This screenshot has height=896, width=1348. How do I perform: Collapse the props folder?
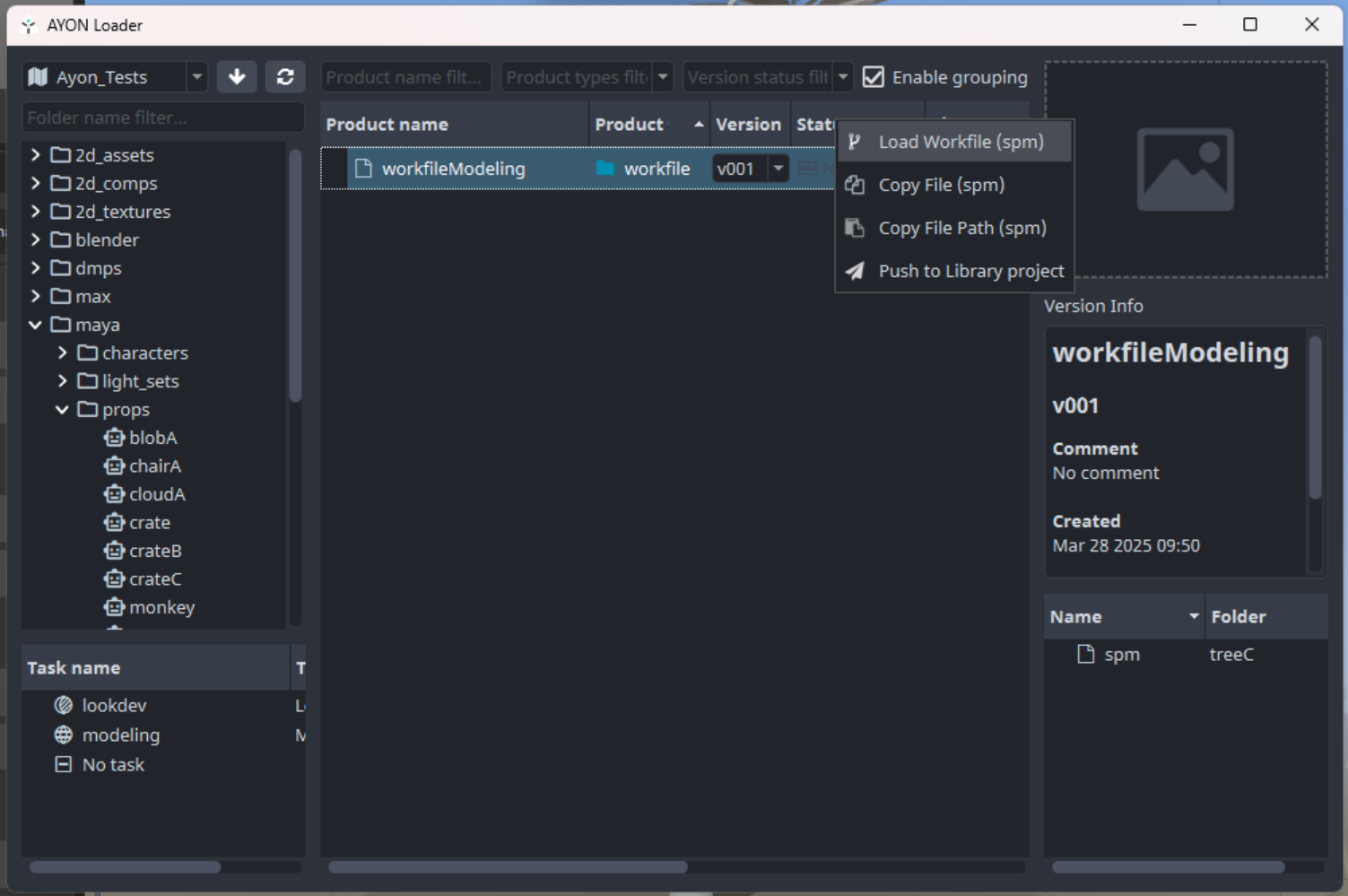point(63,410)
